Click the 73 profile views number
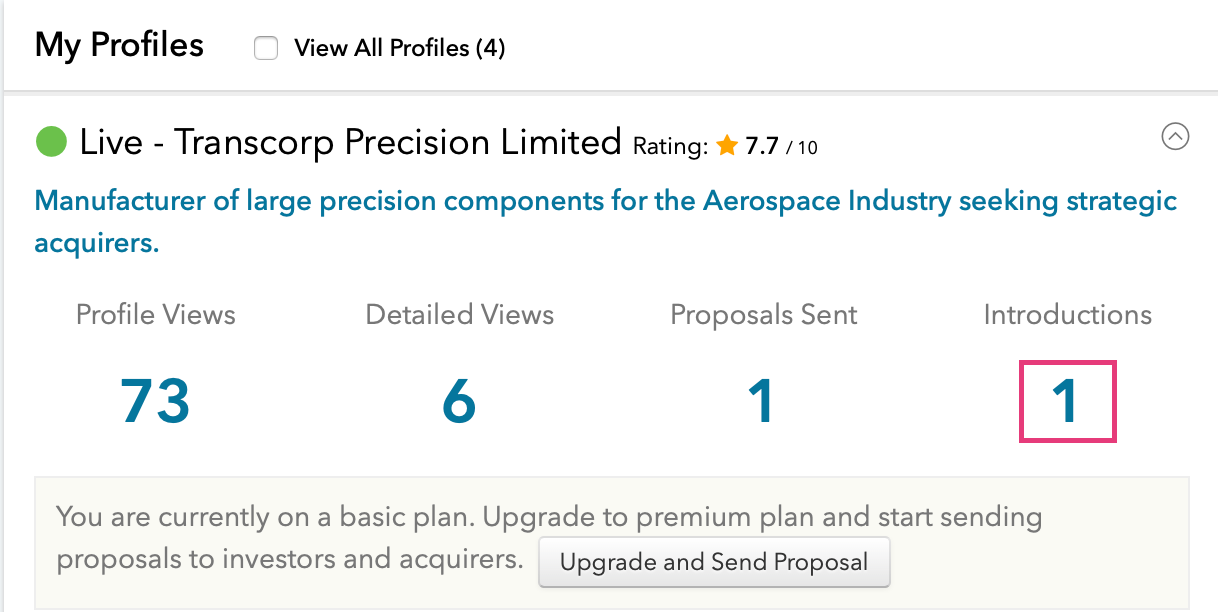The image size is (1218, 612). point(155,401)
